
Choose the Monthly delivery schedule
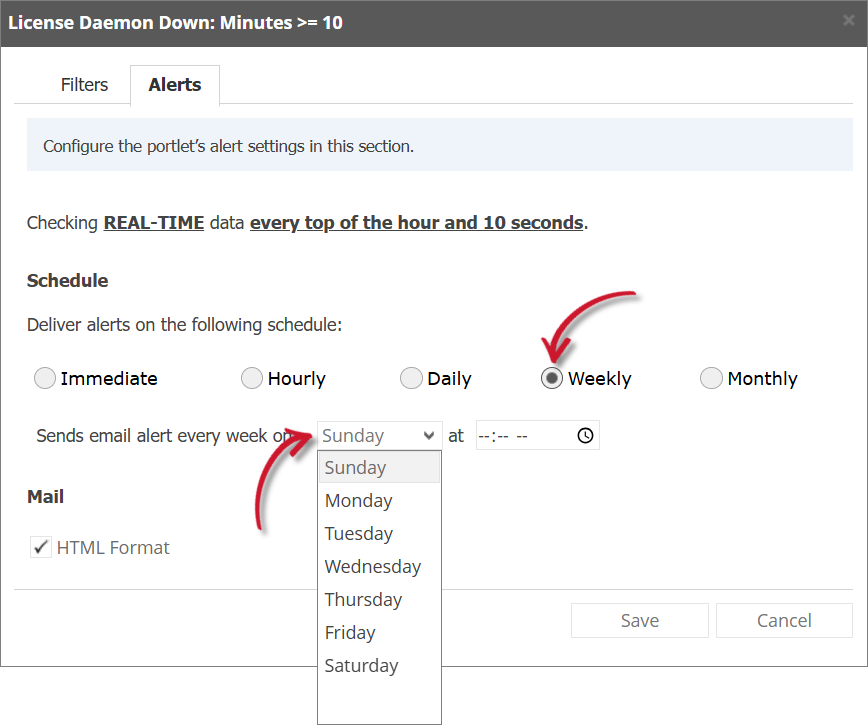click(x=711, y=378)
